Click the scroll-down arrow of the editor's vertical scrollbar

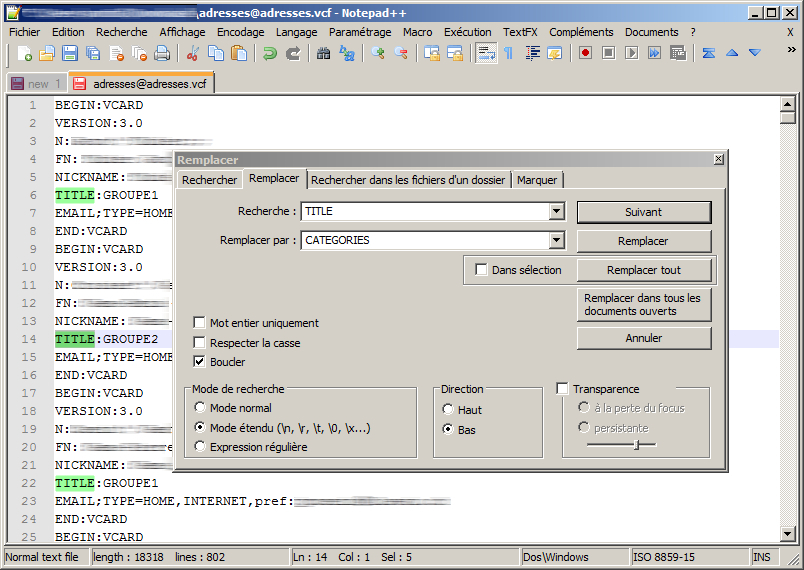[x=787, y=535]
